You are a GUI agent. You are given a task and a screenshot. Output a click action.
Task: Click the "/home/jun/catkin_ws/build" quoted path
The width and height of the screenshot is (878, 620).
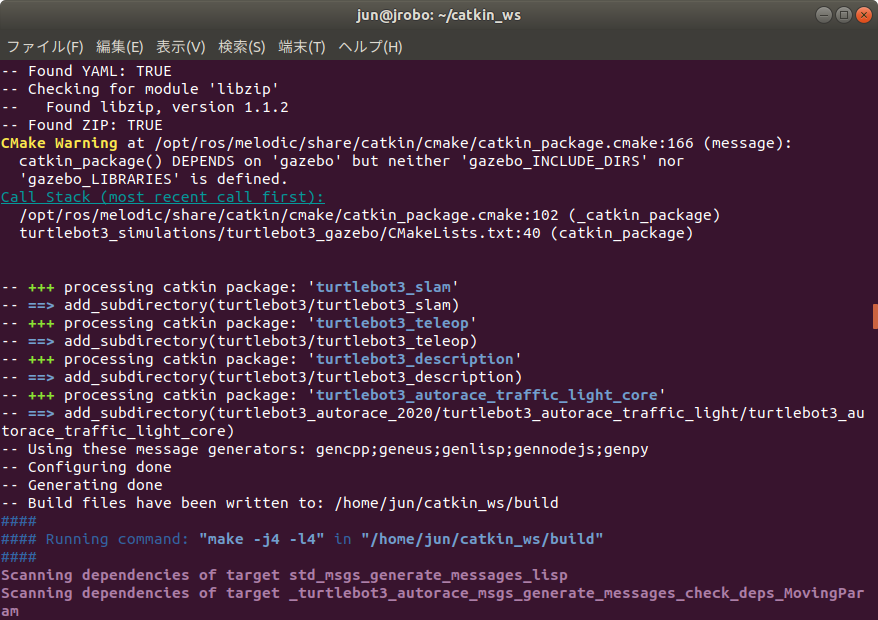pos(482,539)
